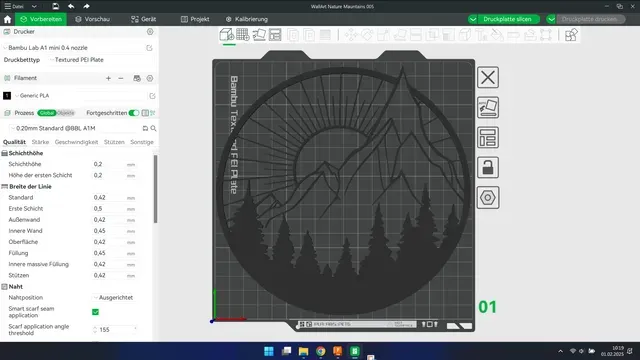Click the settings panel vertical scrollbar
This screenshot has height=360, width=640.
coord(155,189)
